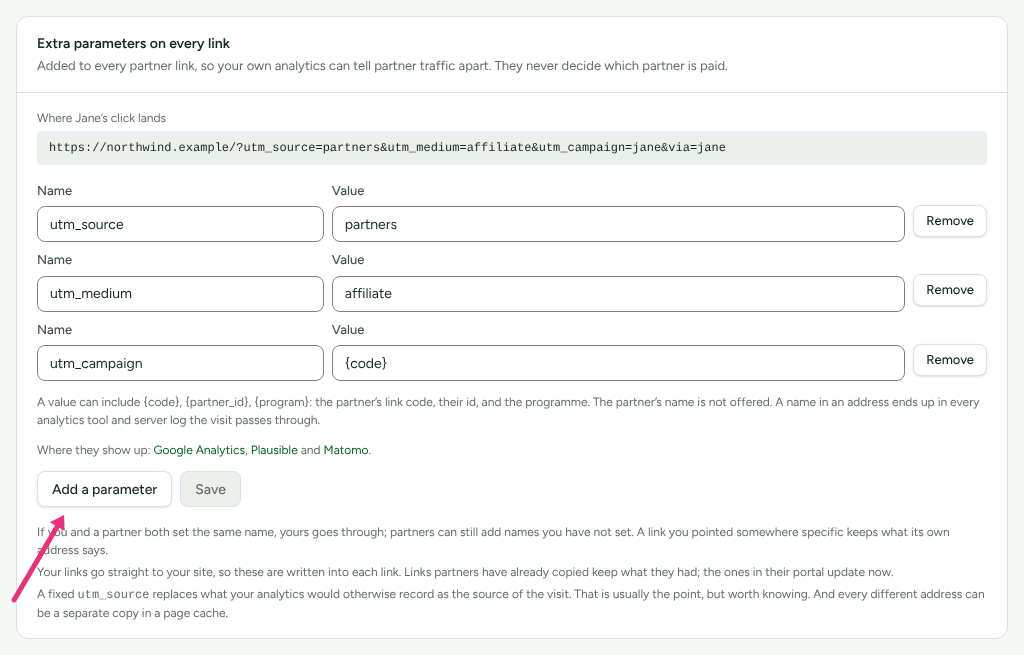Click the description 'Added to every partner link'
The height and width of the screenshot is (655, 1024).
tap(382, 66)
